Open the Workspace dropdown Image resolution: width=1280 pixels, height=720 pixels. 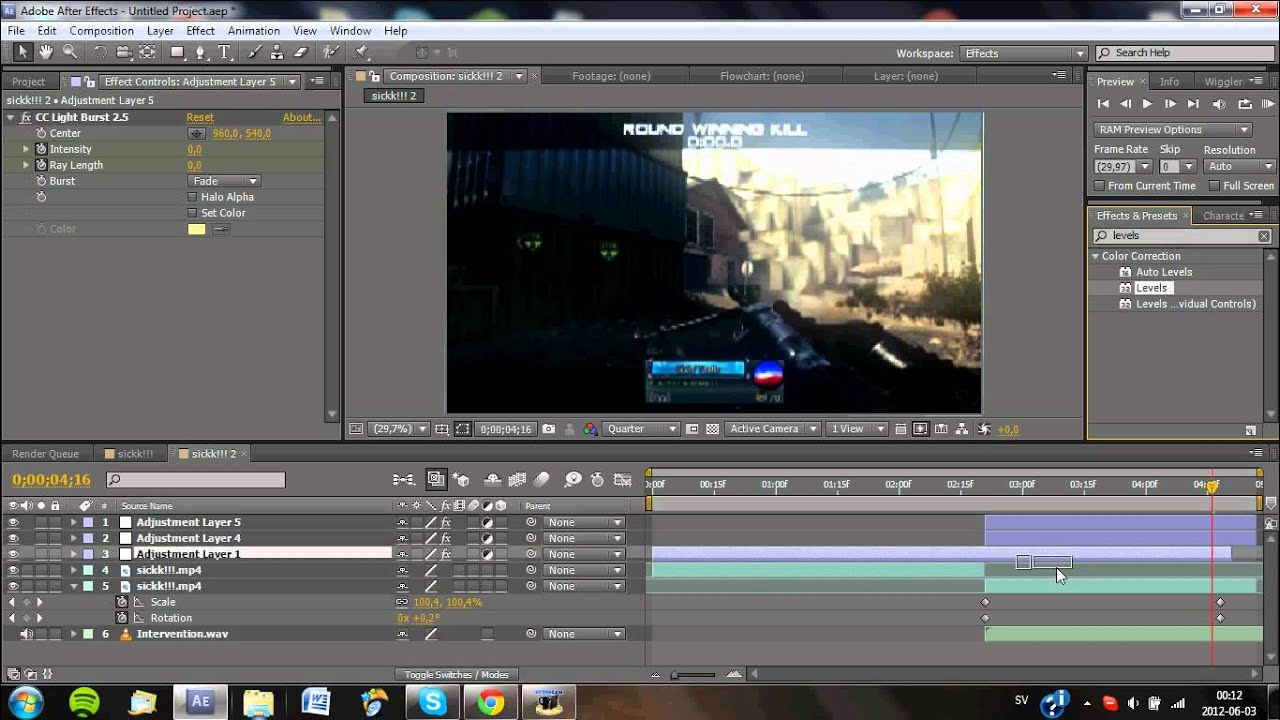point(1023,53)
